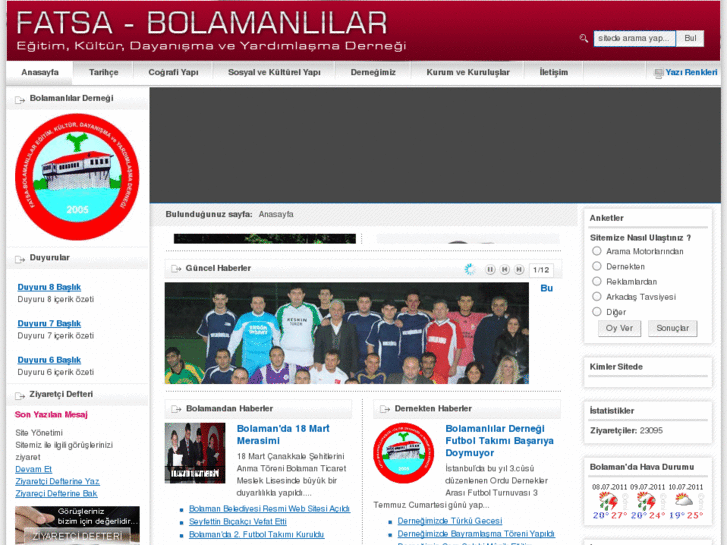727x545 pixels.
Task: Click the site search input field
Action: coord(634,38)
